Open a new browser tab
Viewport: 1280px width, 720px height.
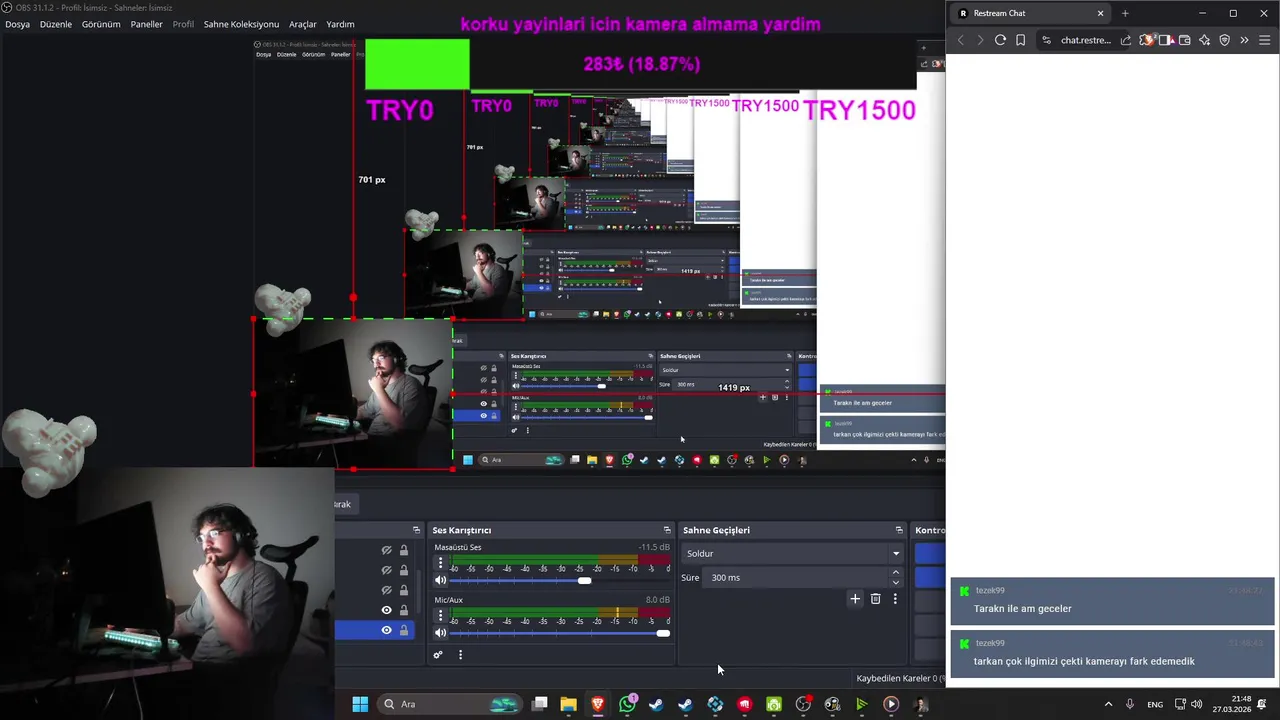pos(1125,13)
